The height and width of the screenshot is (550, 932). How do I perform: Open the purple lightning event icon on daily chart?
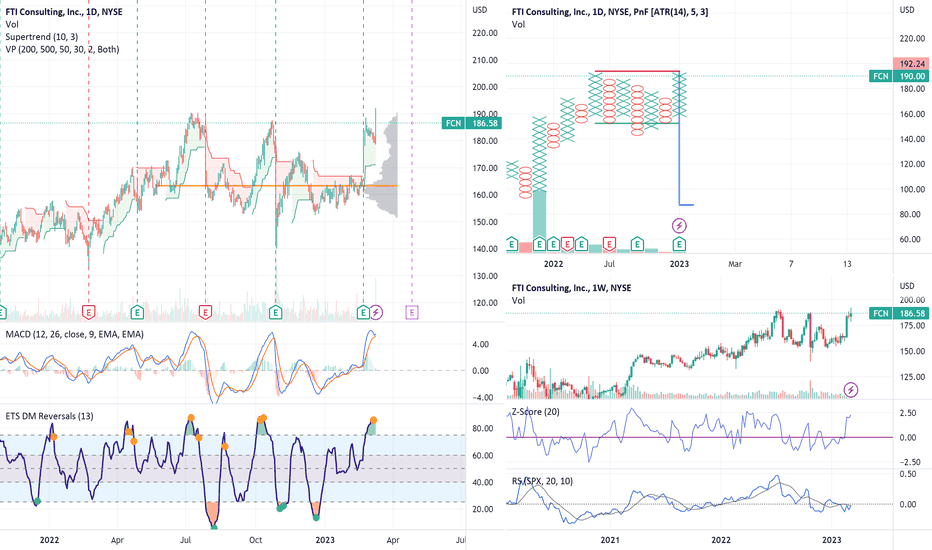click(376, 312)
